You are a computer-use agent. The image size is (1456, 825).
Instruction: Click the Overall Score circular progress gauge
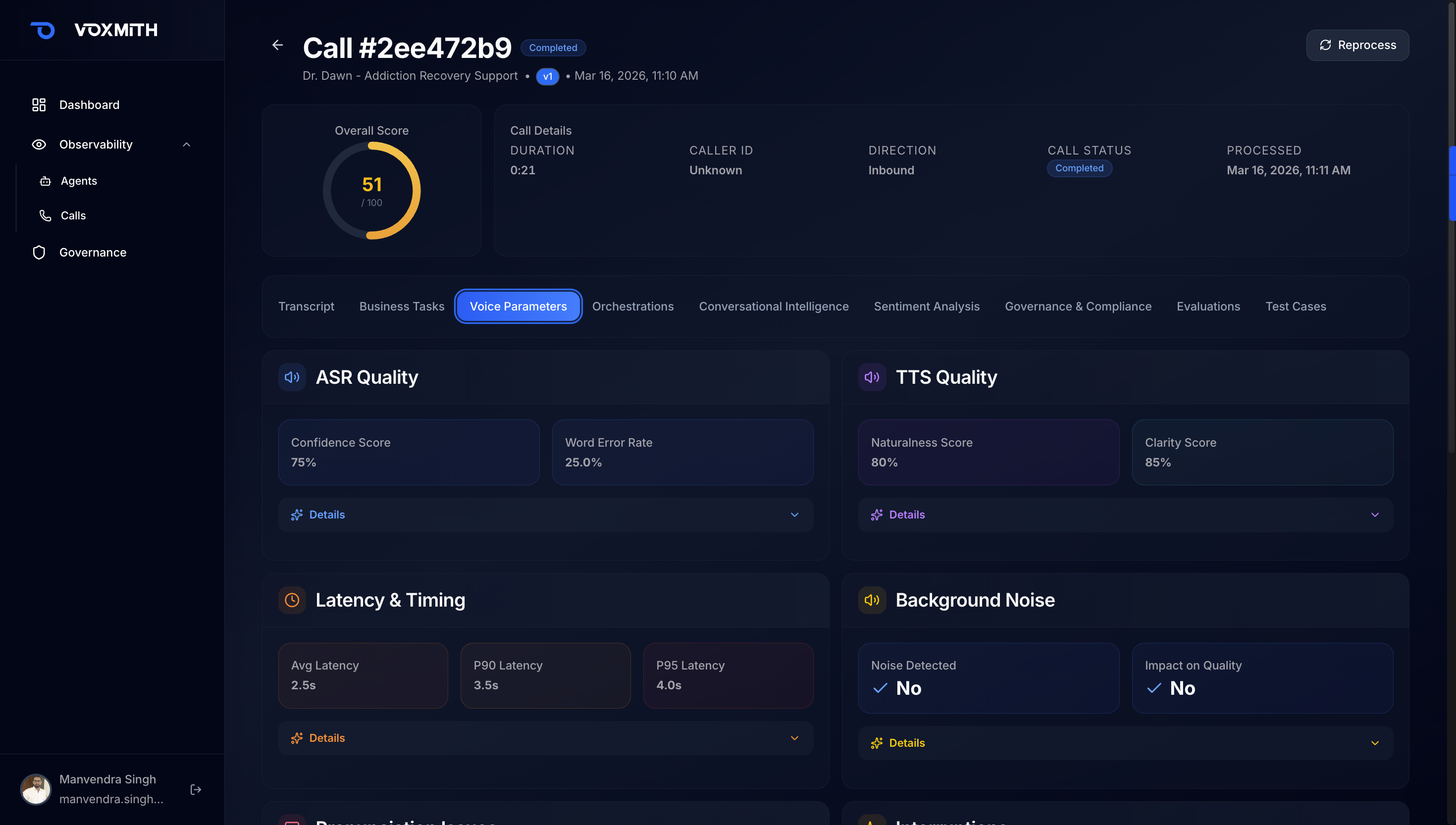371,190
